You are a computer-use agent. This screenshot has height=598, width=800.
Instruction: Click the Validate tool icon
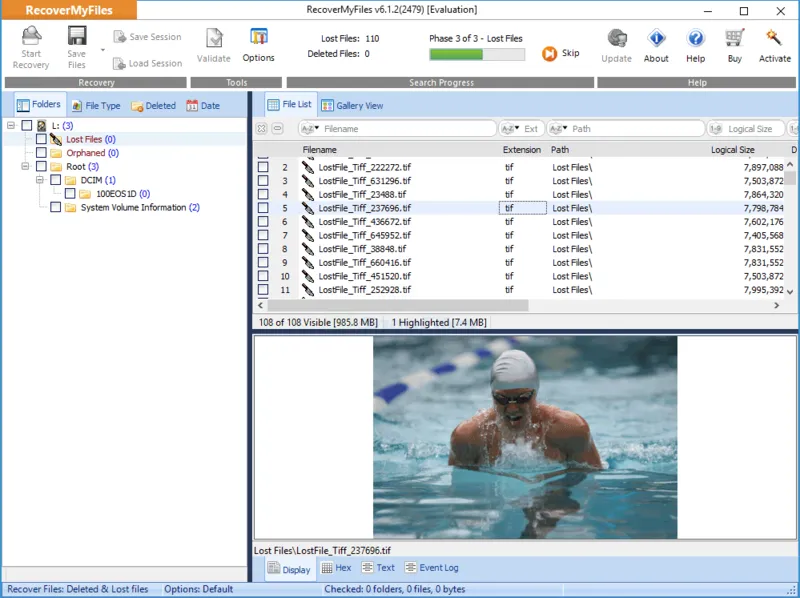pos(214,38)
